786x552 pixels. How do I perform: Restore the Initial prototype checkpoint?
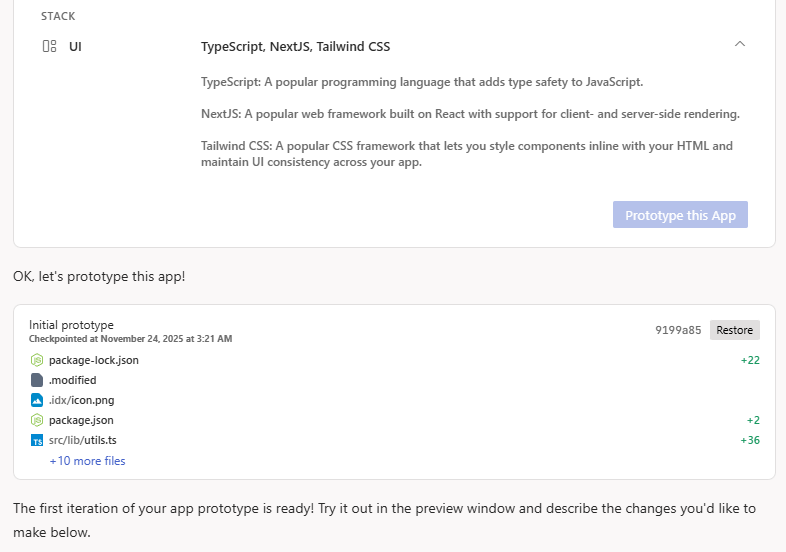734,330
